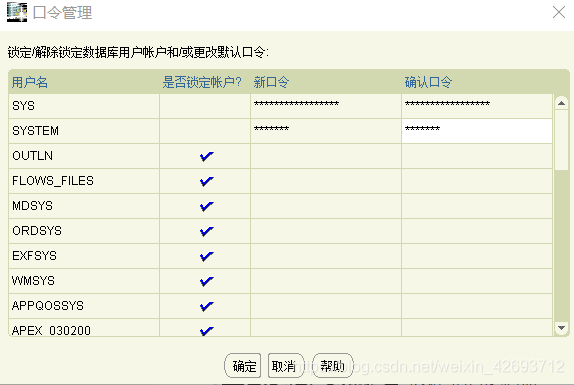
Task: Click scrollbar up arrow in table
Action: click(561, 103)
